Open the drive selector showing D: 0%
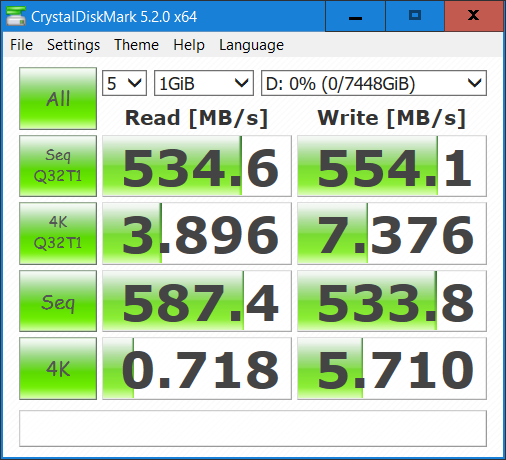 pos(374,83)
